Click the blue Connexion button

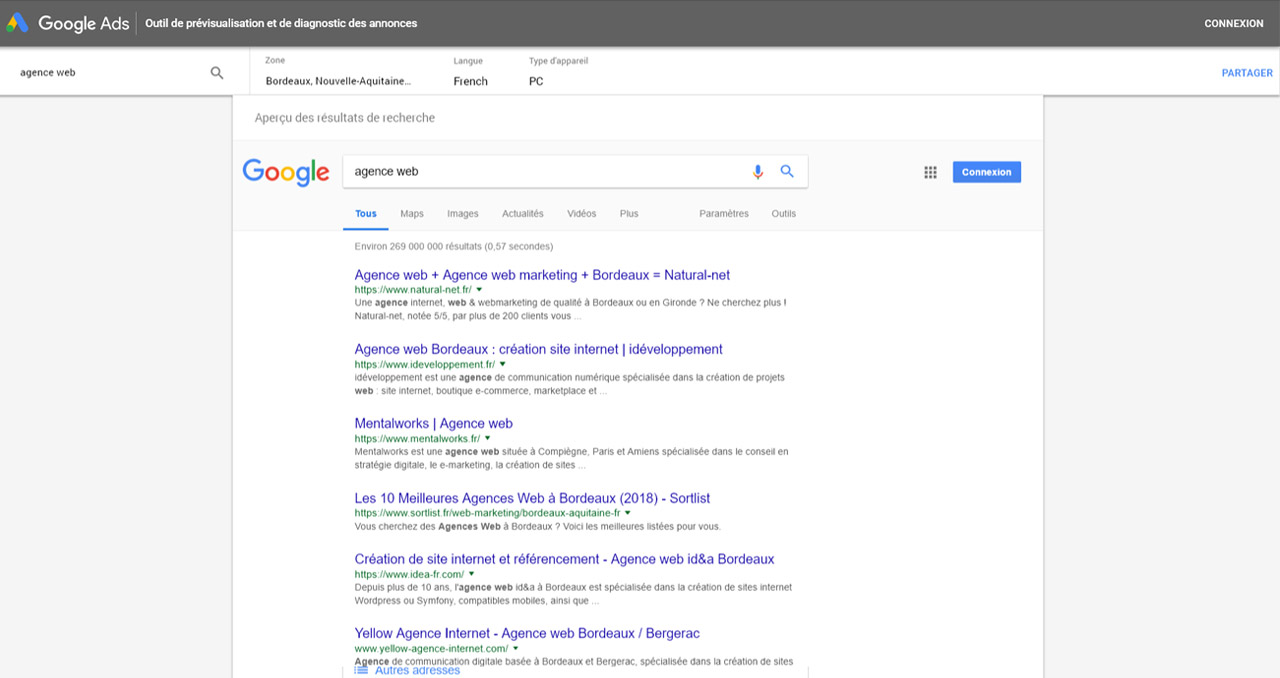(x=987, y=172)
